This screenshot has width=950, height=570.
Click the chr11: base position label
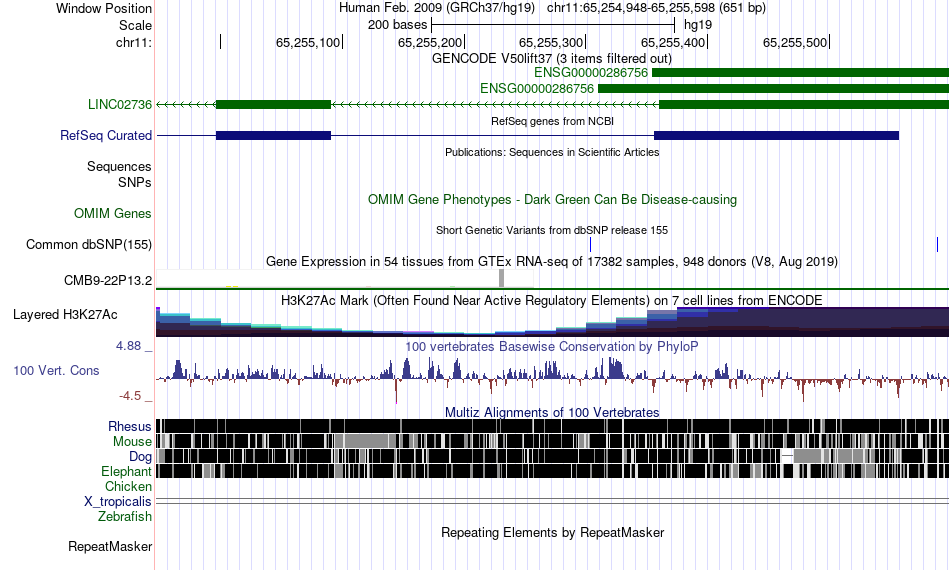coord(133,42)
